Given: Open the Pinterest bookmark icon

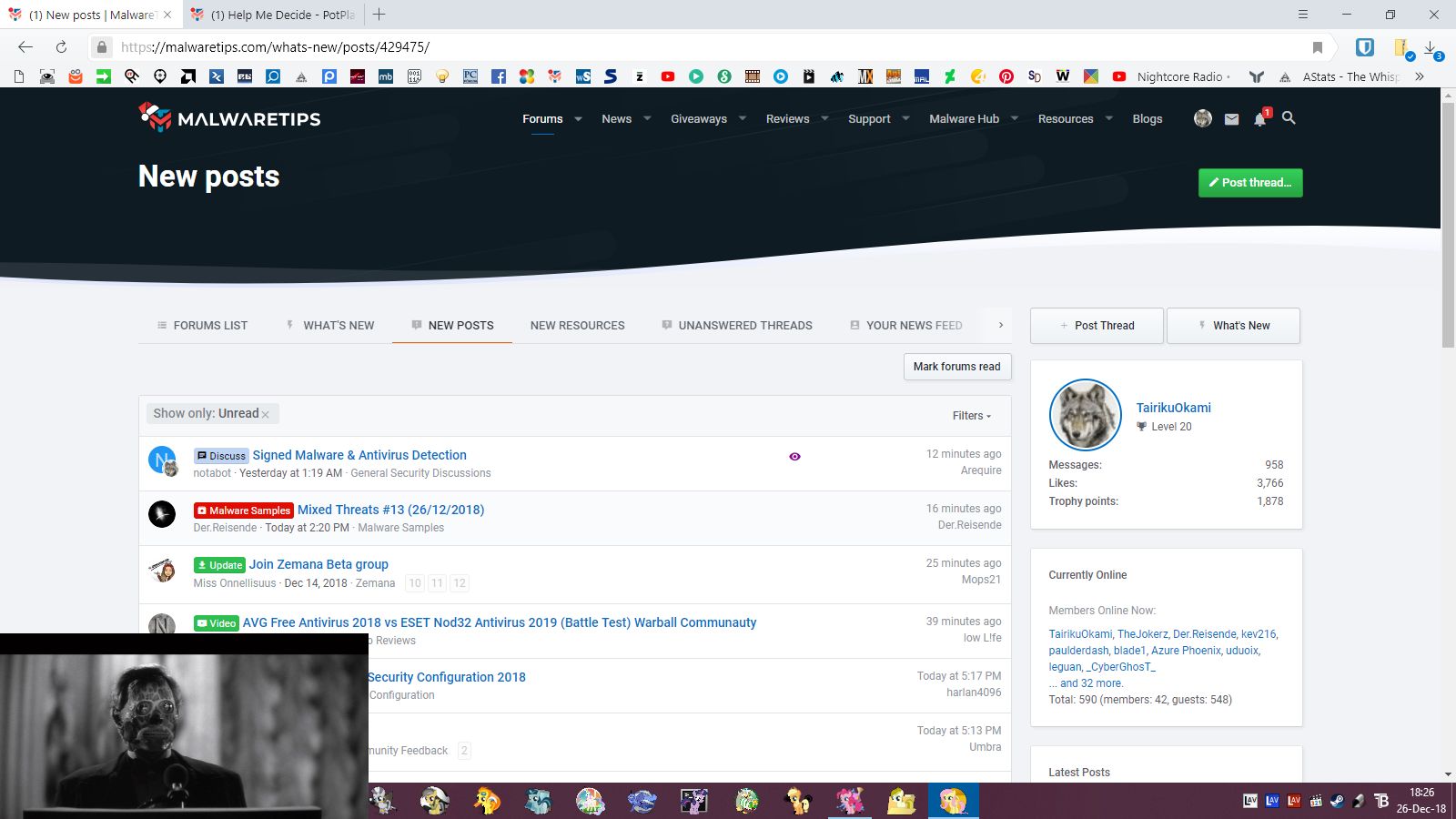Looking at the screenshot, I should pyautogui.click(x=1006, y=76).
